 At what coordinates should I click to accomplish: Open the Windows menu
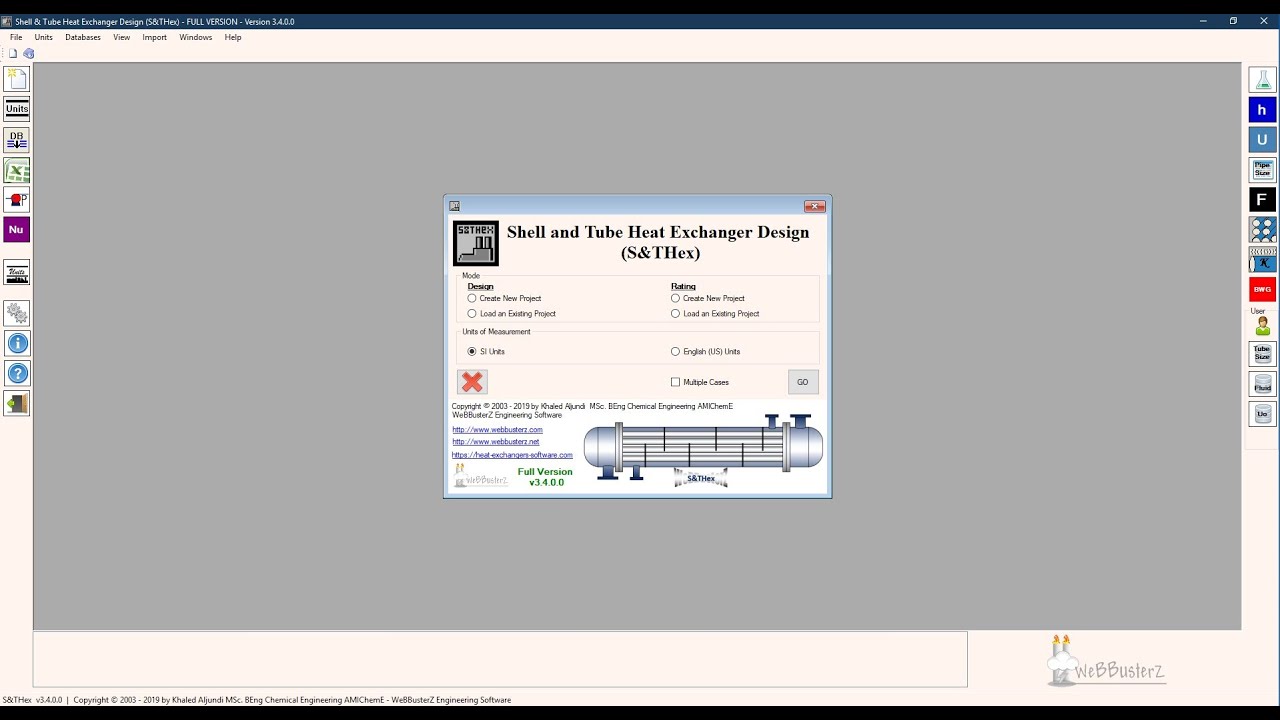point(196,37)
